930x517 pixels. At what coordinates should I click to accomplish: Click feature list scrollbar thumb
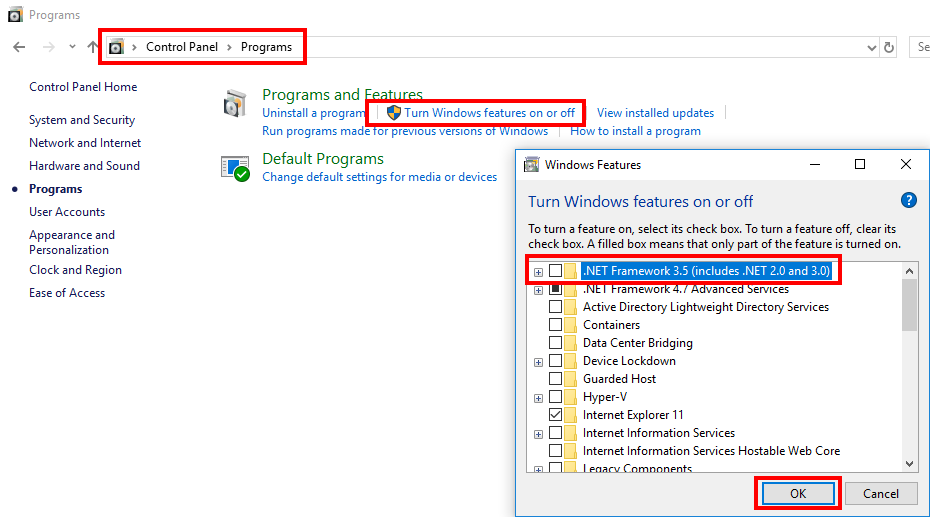909,305
